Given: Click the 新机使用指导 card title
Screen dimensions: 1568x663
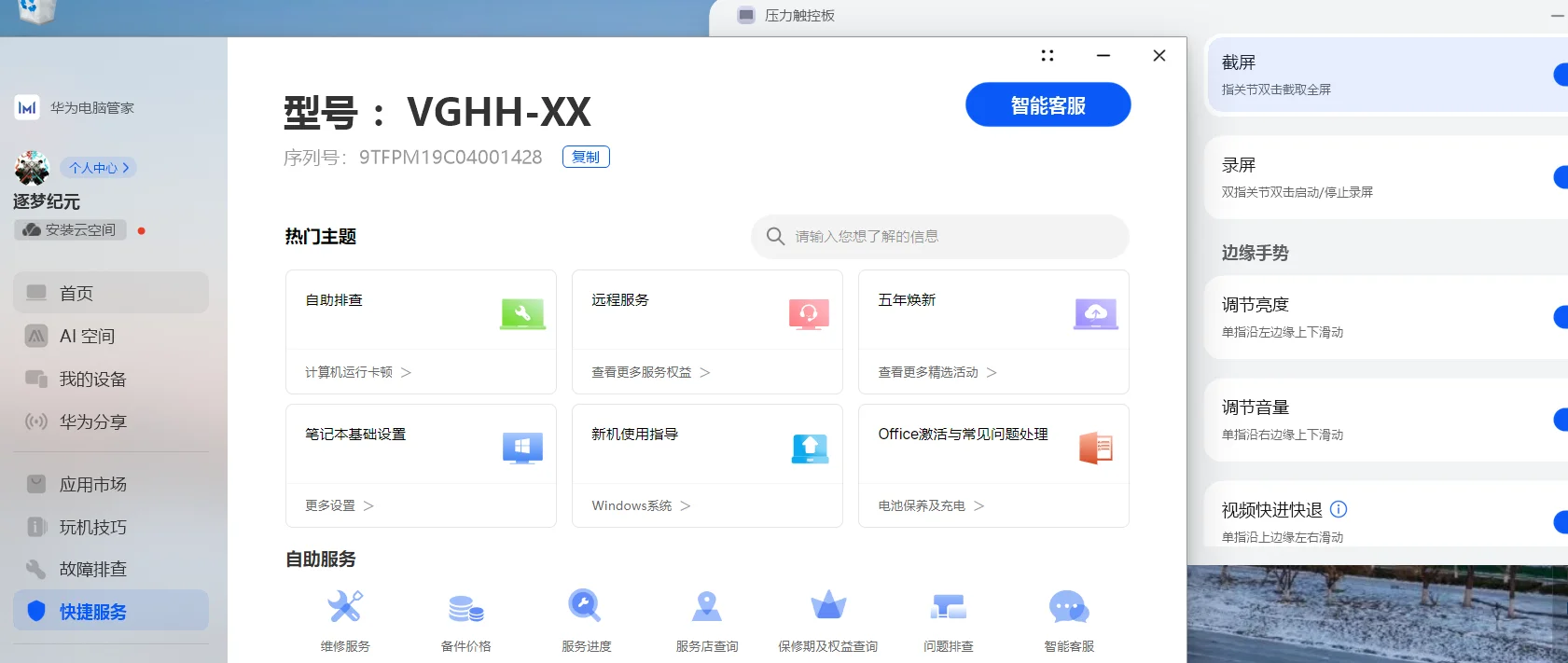Looking at the screenshot, I should pos(634,435).
